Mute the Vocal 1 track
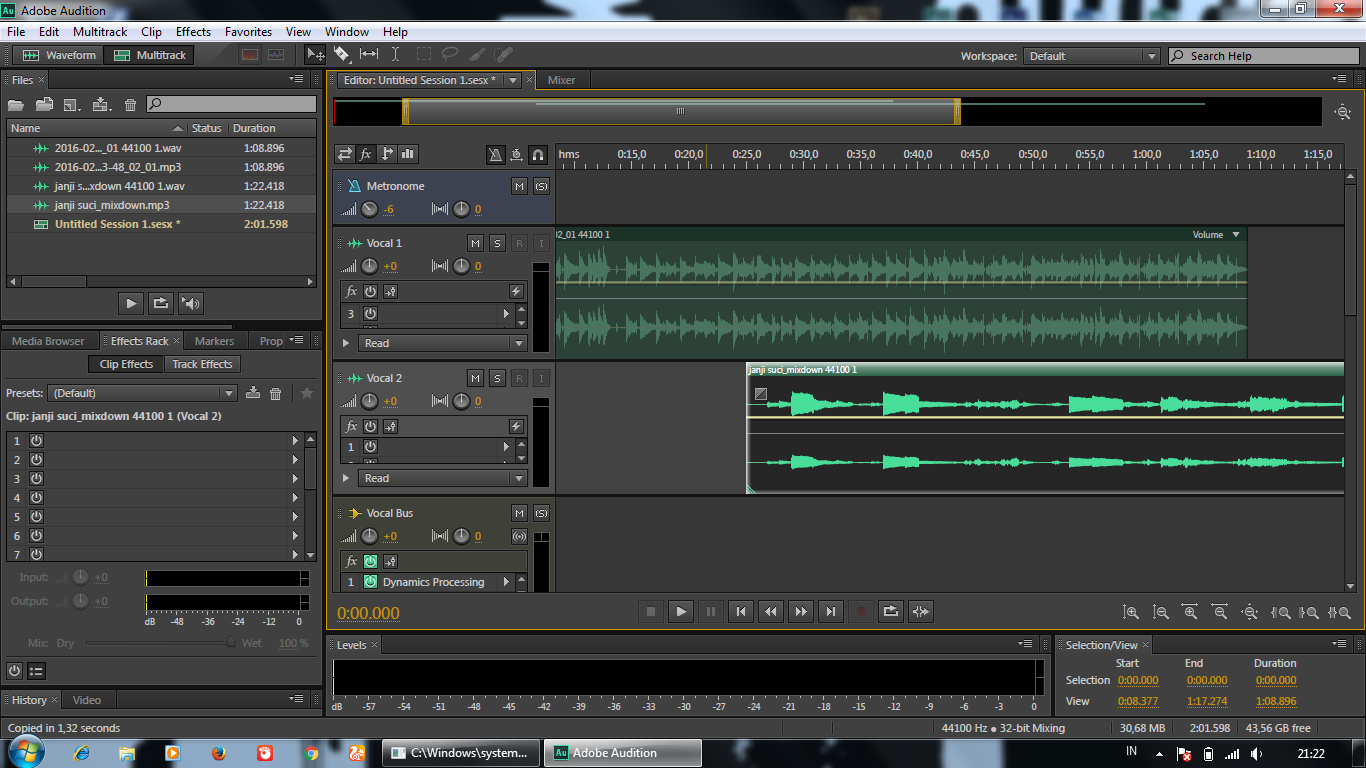 tap(475, 243)
